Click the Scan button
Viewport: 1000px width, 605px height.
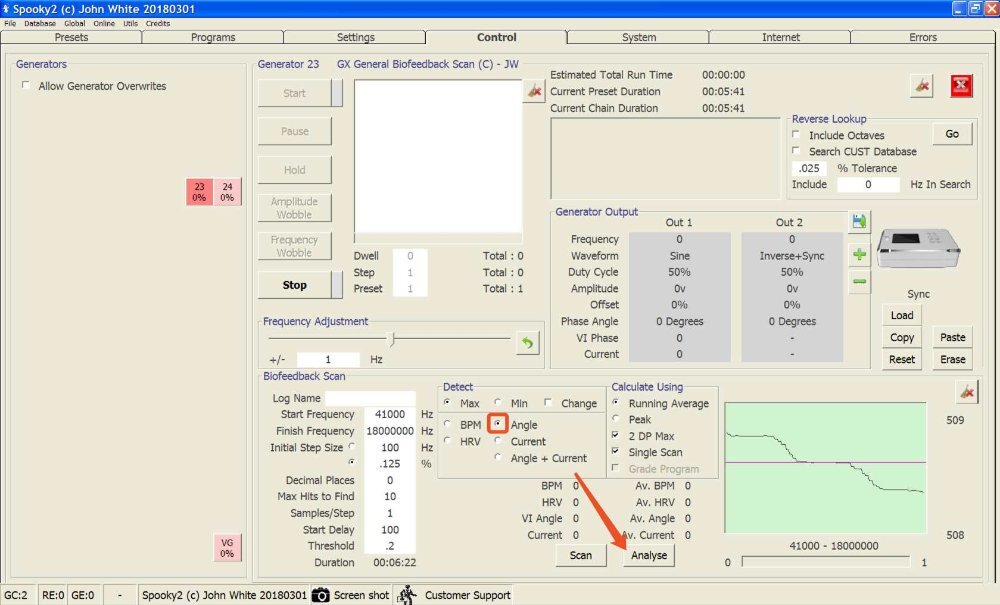580,555
